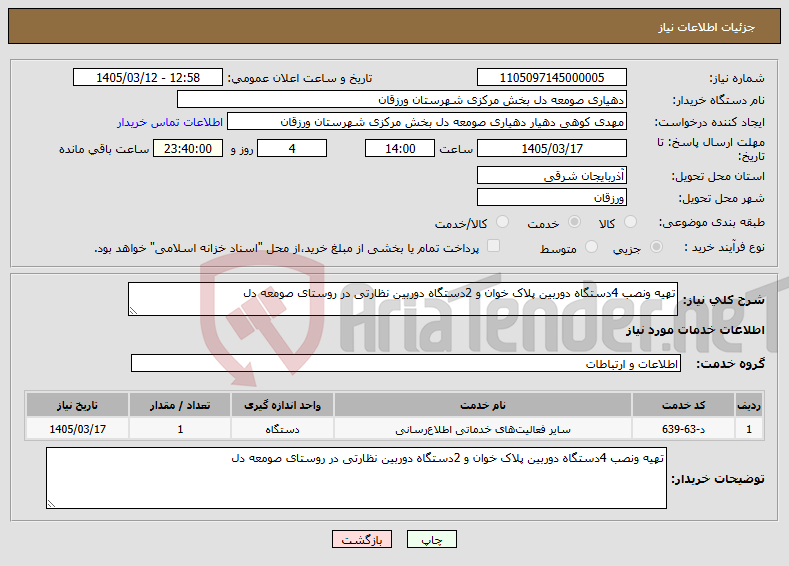Screen dimensions: 789x566
Task: Select the کالا/خدمت radio button
Action: coord(502,222)
